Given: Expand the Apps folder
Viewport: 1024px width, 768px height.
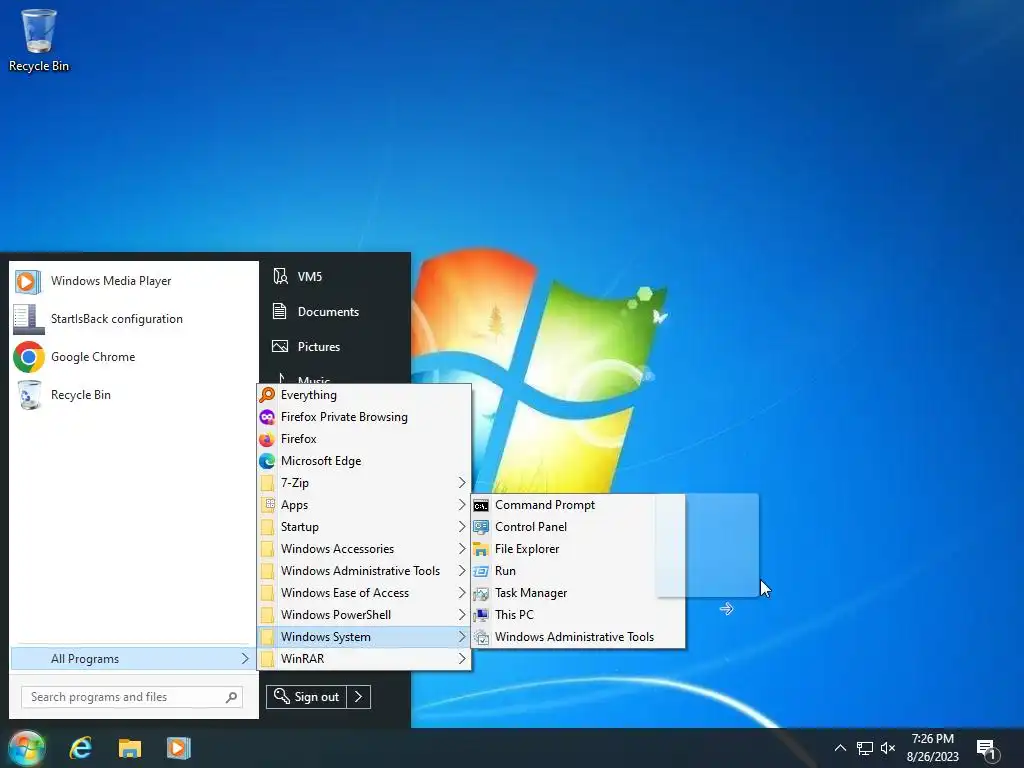Looking at the screenshot, I should [364, 505].
